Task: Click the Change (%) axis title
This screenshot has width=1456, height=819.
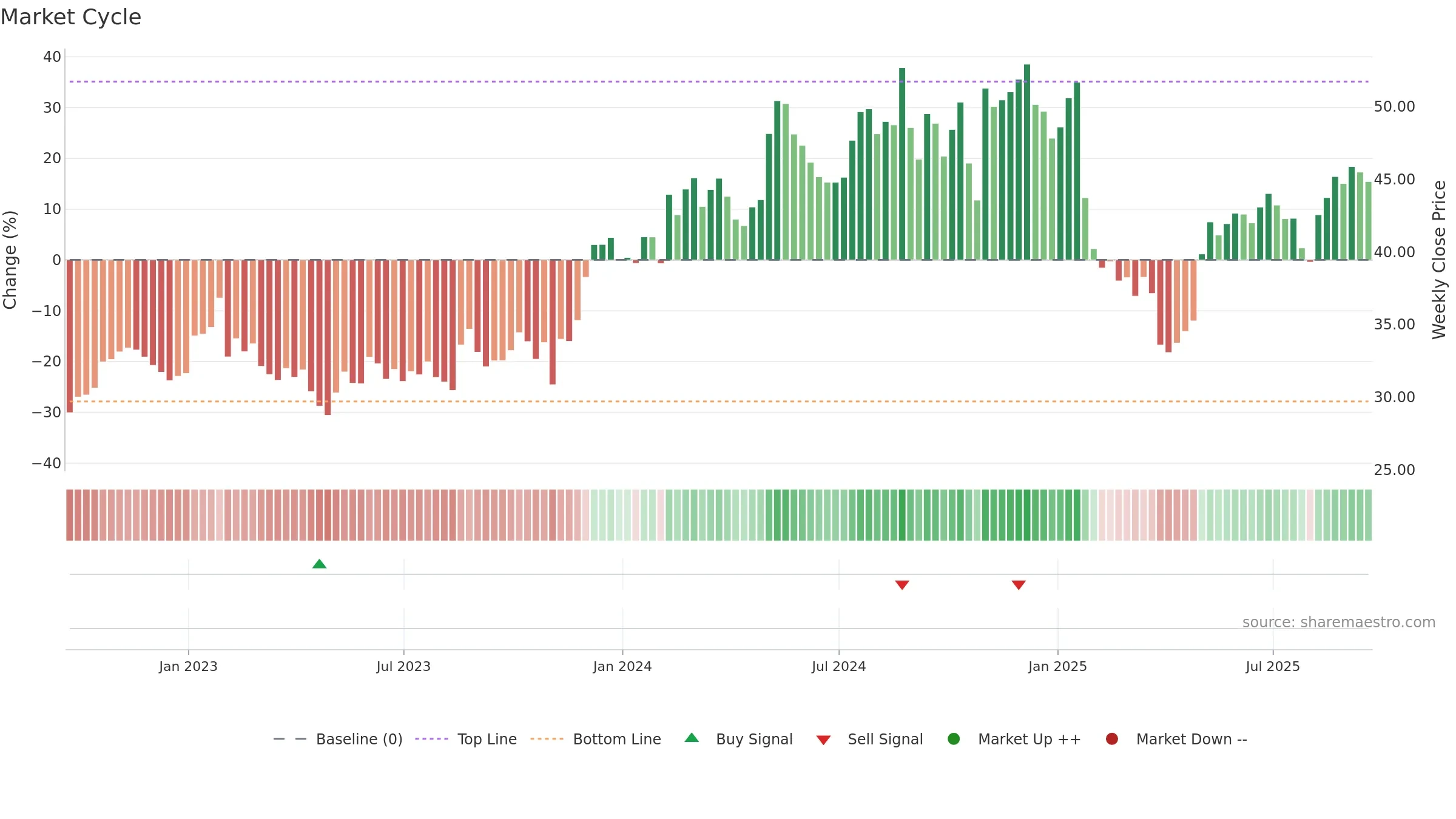Action: tap(10, 260)
